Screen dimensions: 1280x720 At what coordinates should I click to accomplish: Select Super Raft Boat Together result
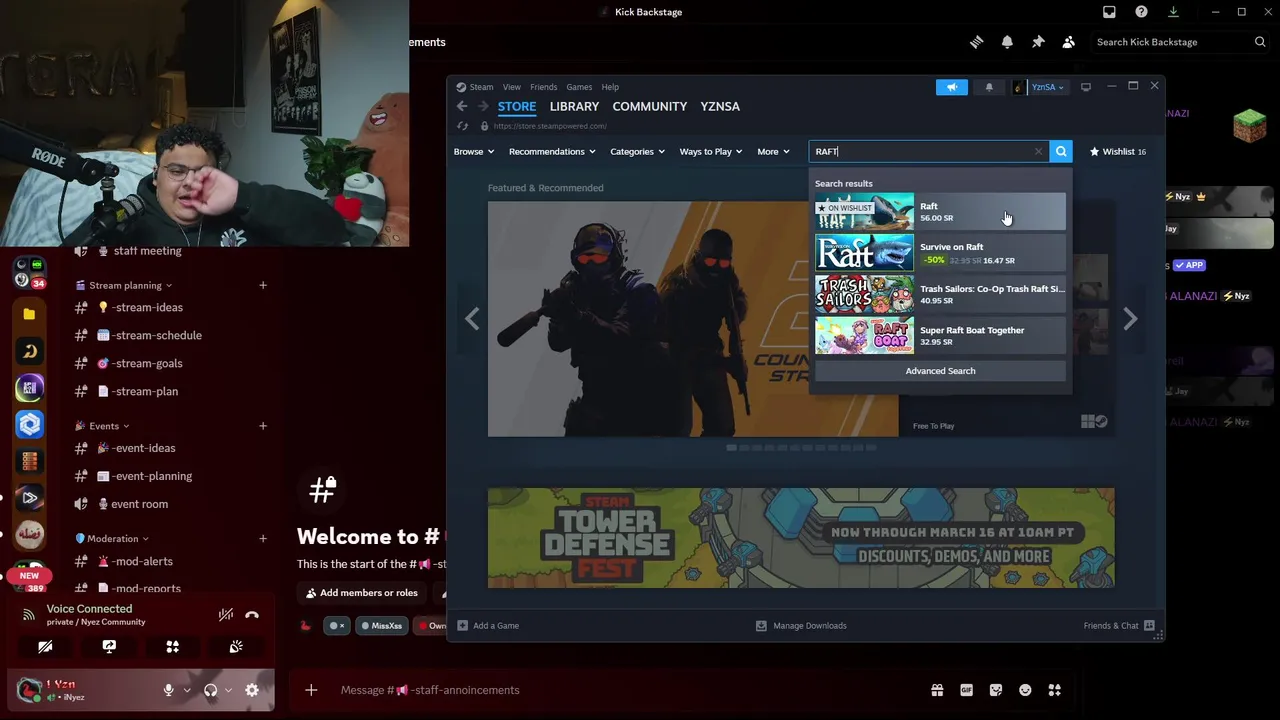[x=940, y=335]
